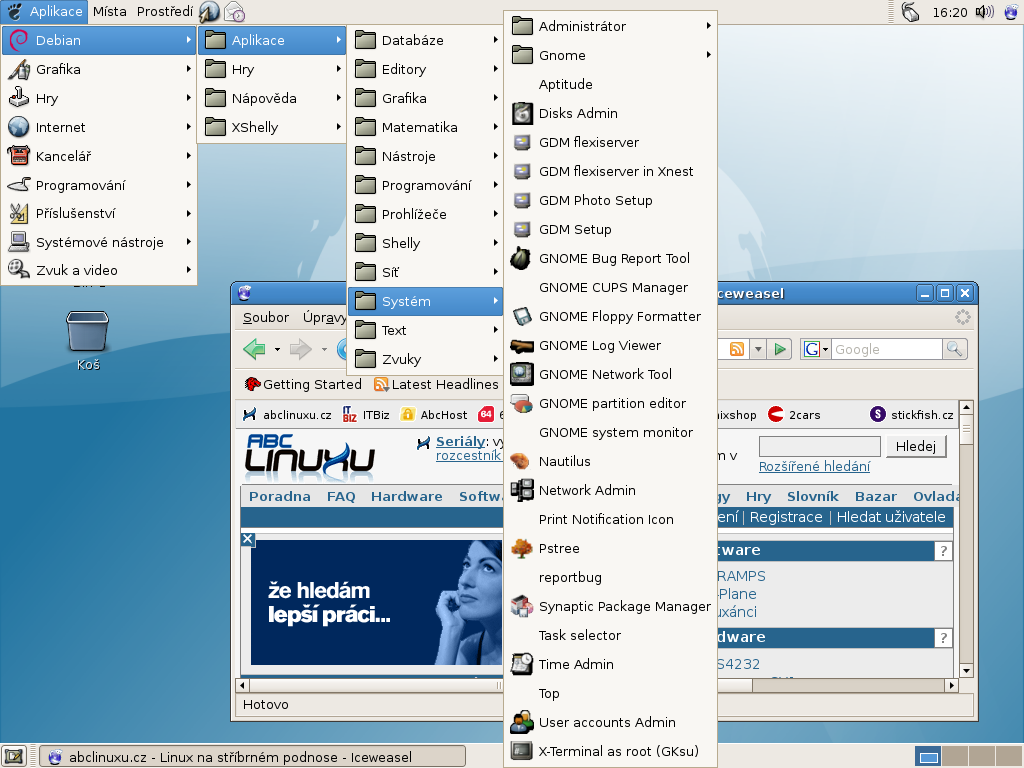Launch GNOME partition editor
This screenshot has height=768, width=1024.
610,404
